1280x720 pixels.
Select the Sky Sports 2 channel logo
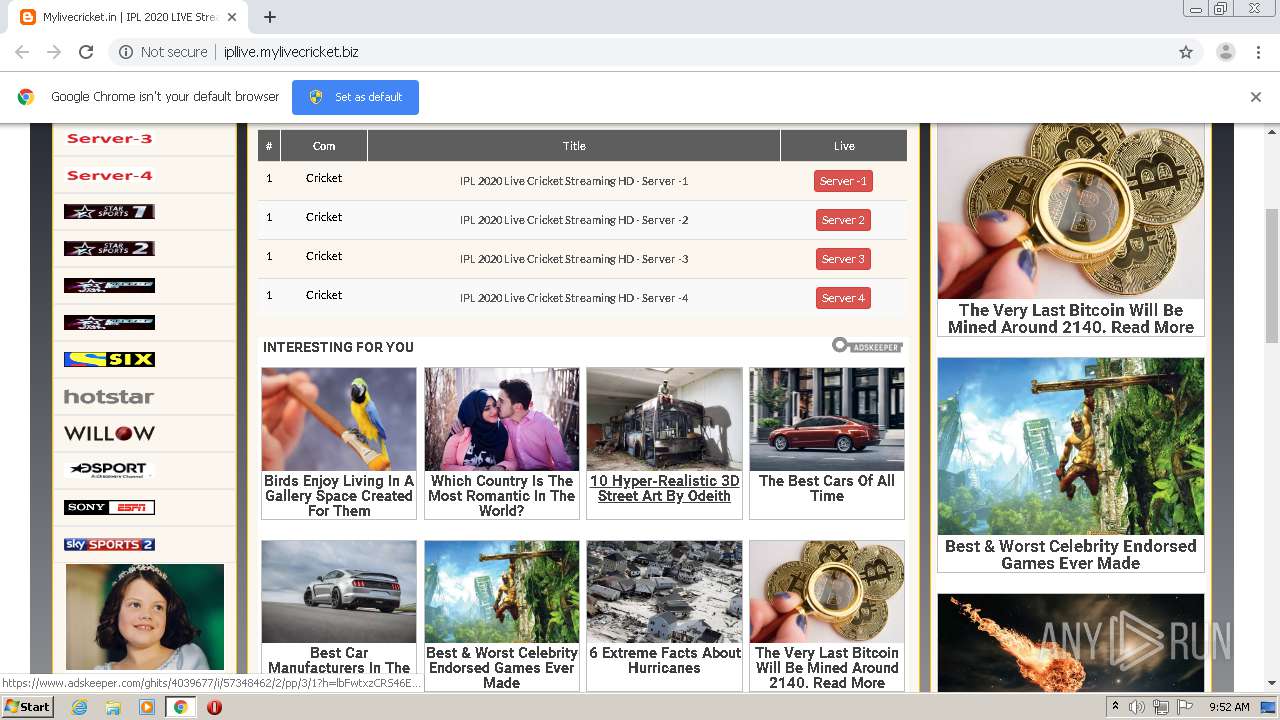pos(109,545)
